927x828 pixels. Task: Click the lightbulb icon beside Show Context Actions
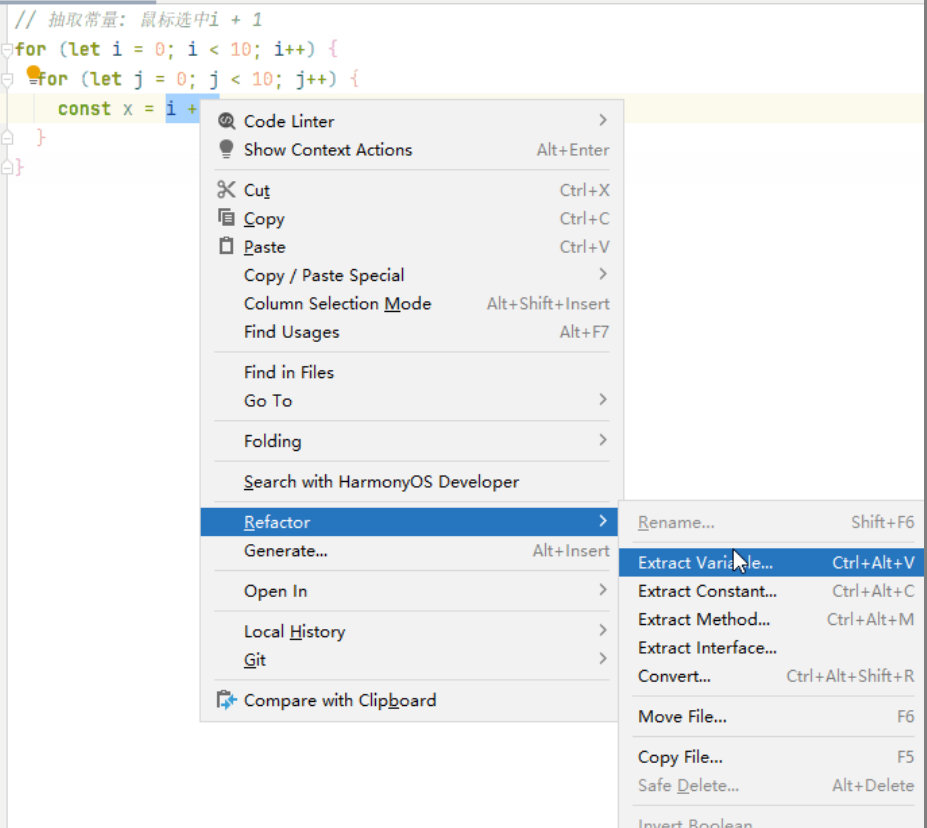226,149
